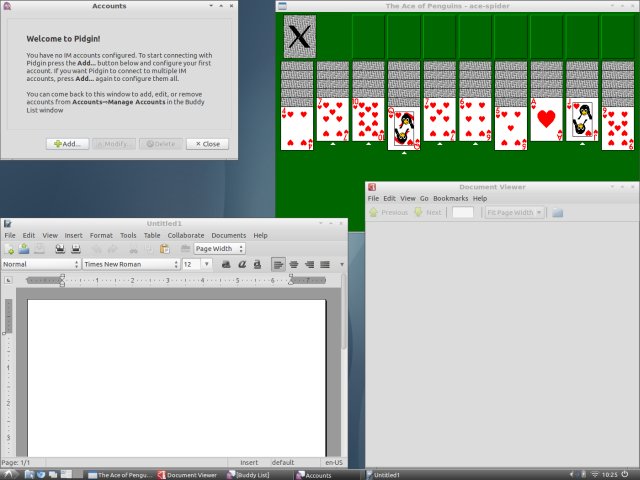Click the New document icon in AbiWord

[x=10, y=249]
